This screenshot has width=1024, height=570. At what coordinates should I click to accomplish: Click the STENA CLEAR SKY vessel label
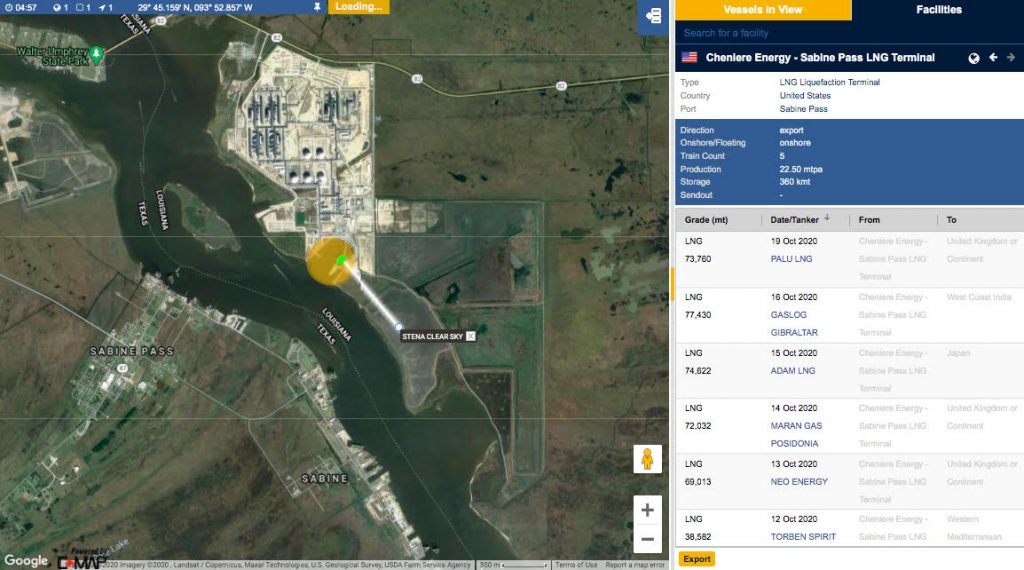(x=432, y=336)
